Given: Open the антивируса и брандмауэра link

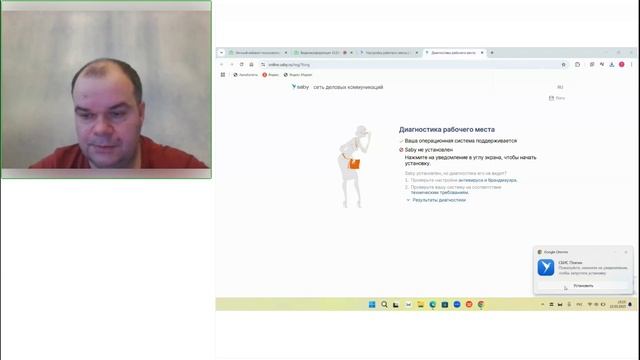Looking at the screenshot, I should point(487,180).
